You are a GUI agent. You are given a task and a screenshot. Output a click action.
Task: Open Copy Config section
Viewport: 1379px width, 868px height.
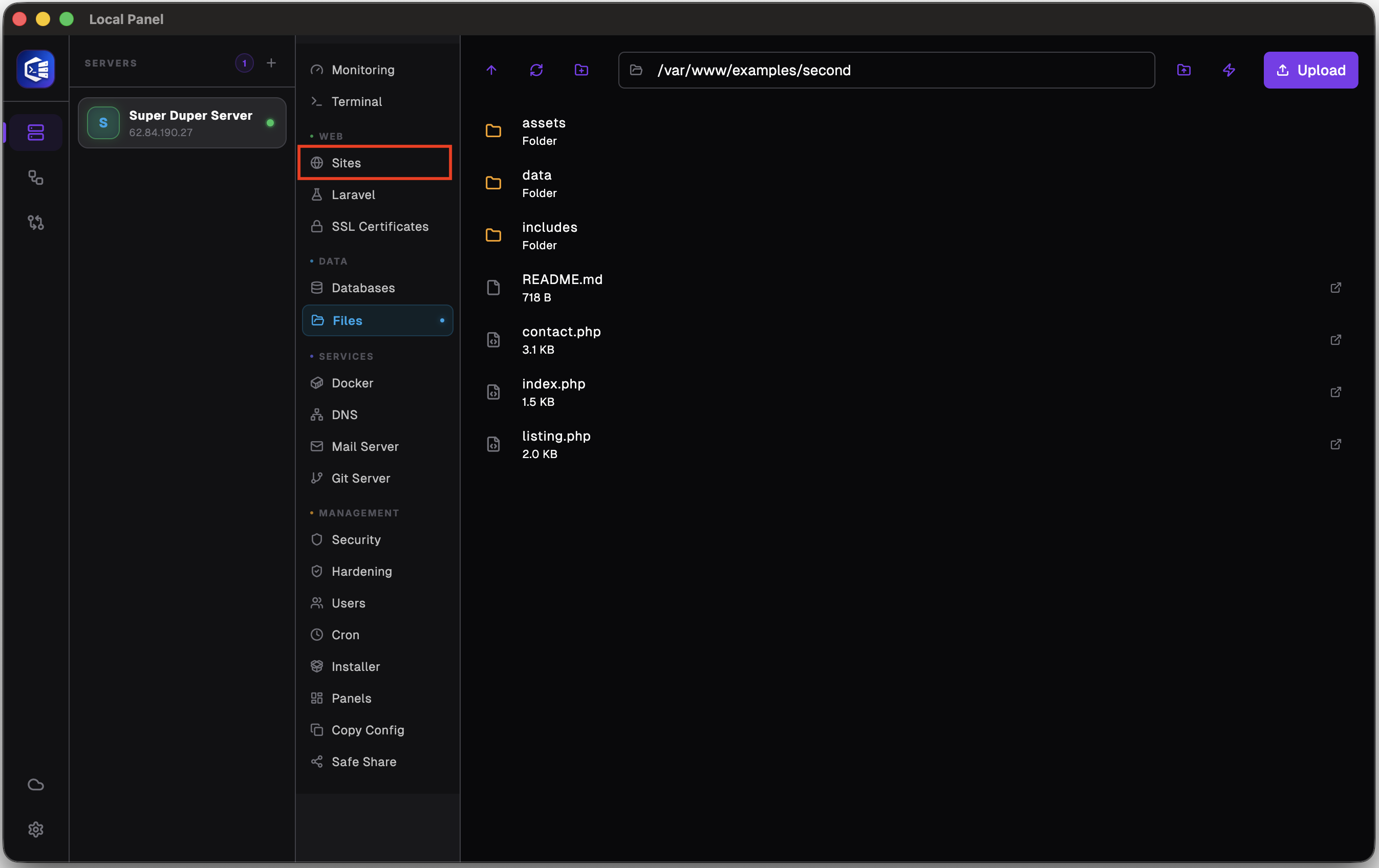377,730
